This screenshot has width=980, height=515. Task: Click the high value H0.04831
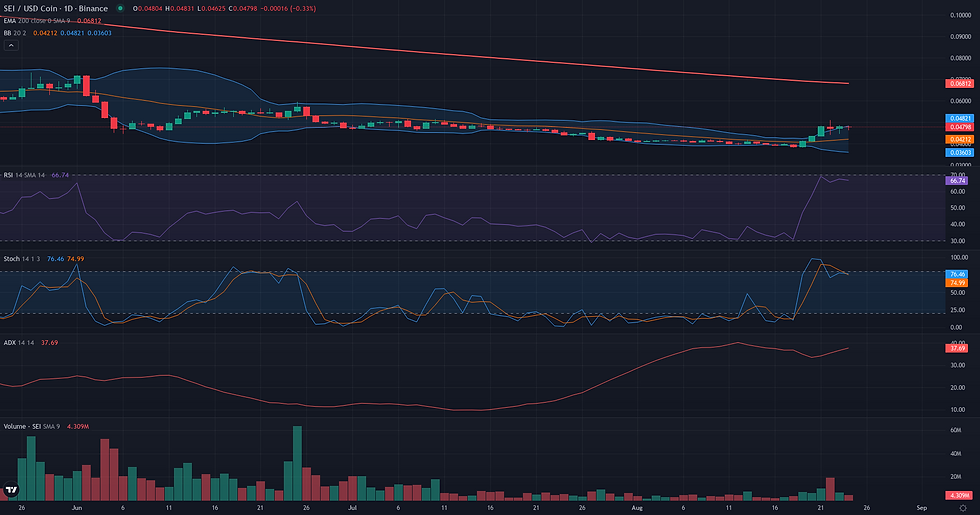point(179,9)
